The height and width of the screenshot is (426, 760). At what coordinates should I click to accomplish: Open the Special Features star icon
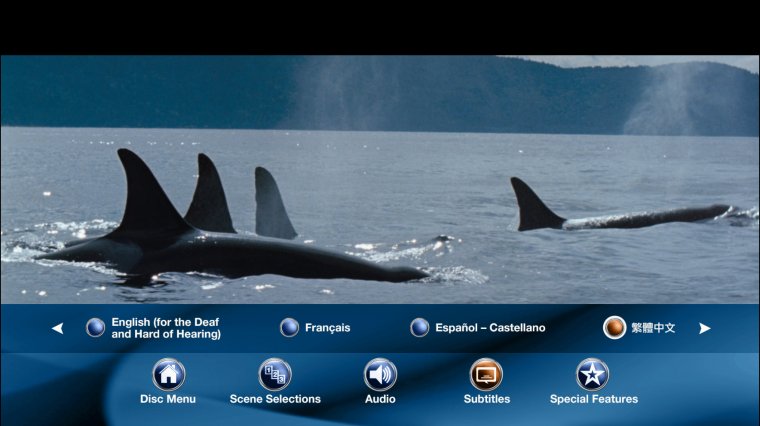tap(592, 374)
